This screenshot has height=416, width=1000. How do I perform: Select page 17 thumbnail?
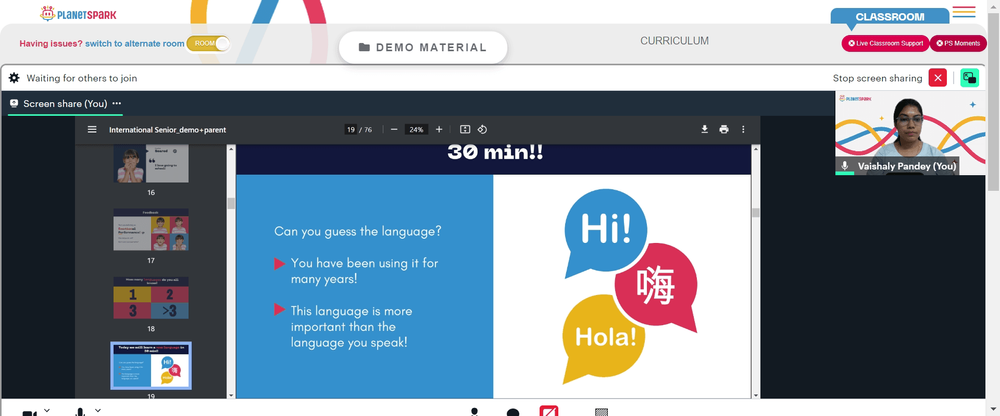pyautogui.click(x=151, y=229)
